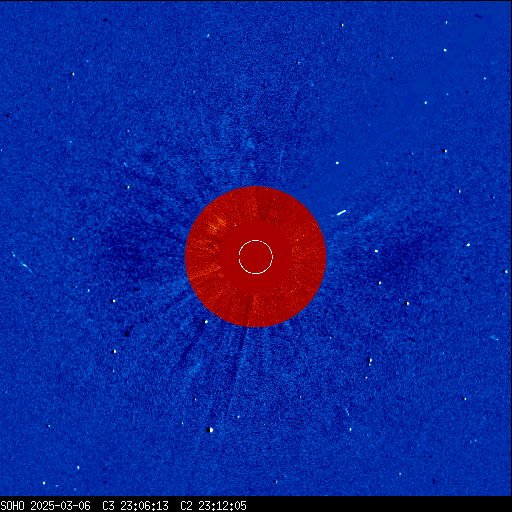The image size is (512, 512).
Task: Select the dark streak in top-right corner
Action: tap(478, 16)
